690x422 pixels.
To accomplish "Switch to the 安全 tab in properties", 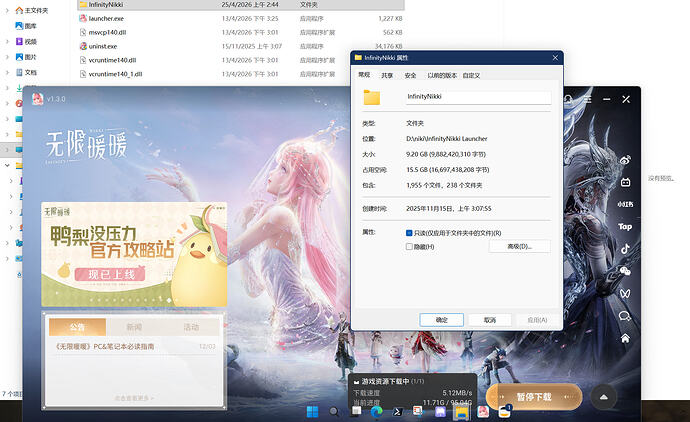I will (x=411, y=75).
